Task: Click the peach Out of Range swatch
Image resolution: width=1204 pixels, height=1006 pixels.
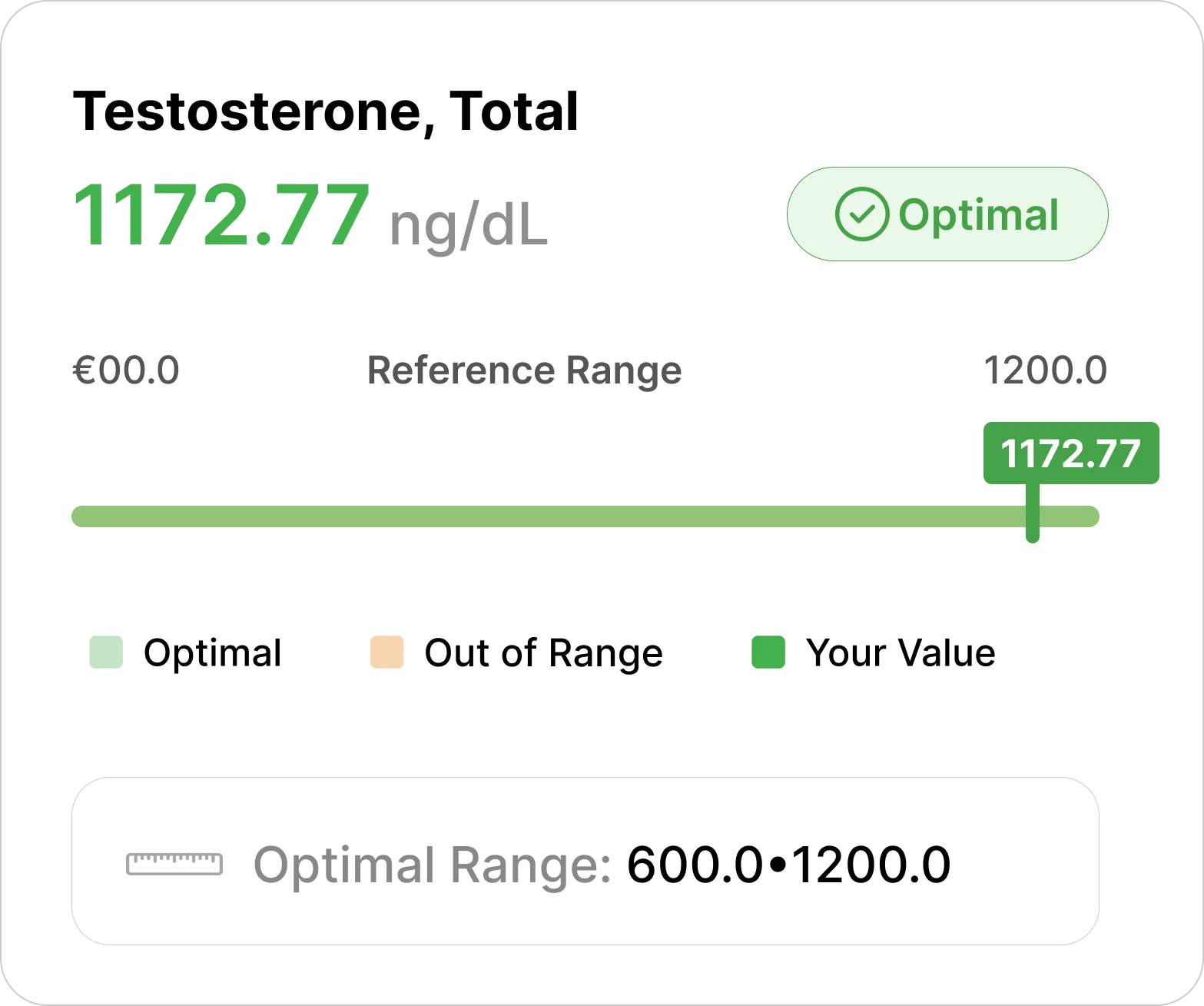Action: [386, 652]
